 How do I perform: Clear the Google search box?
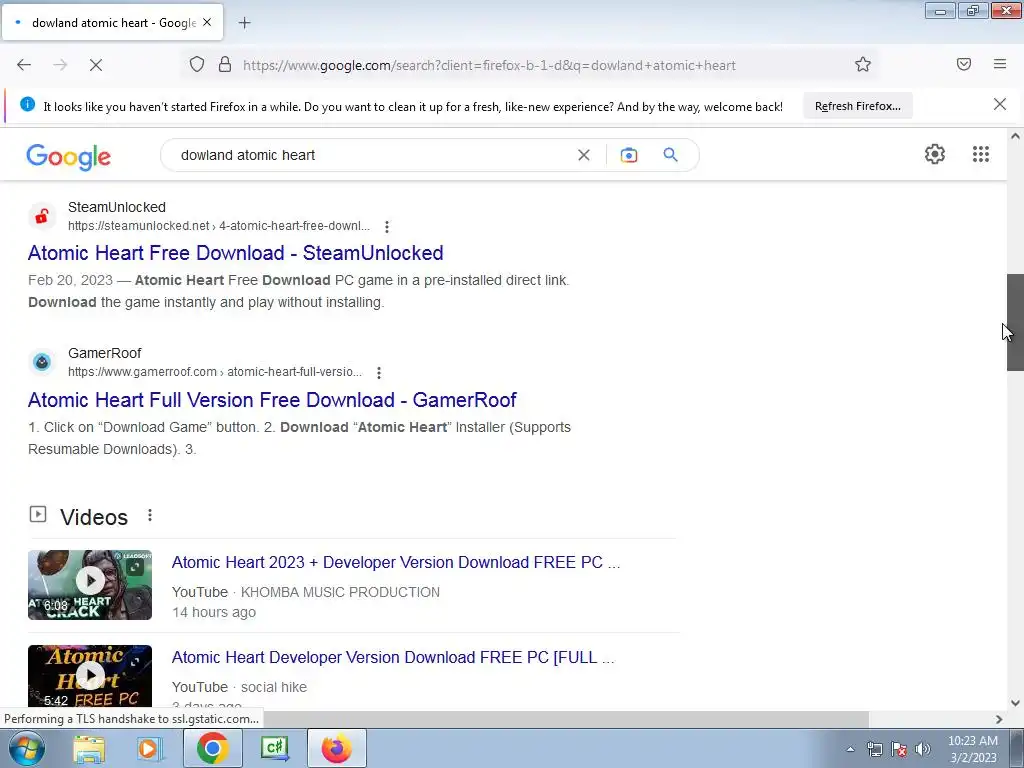click(584, 155)
